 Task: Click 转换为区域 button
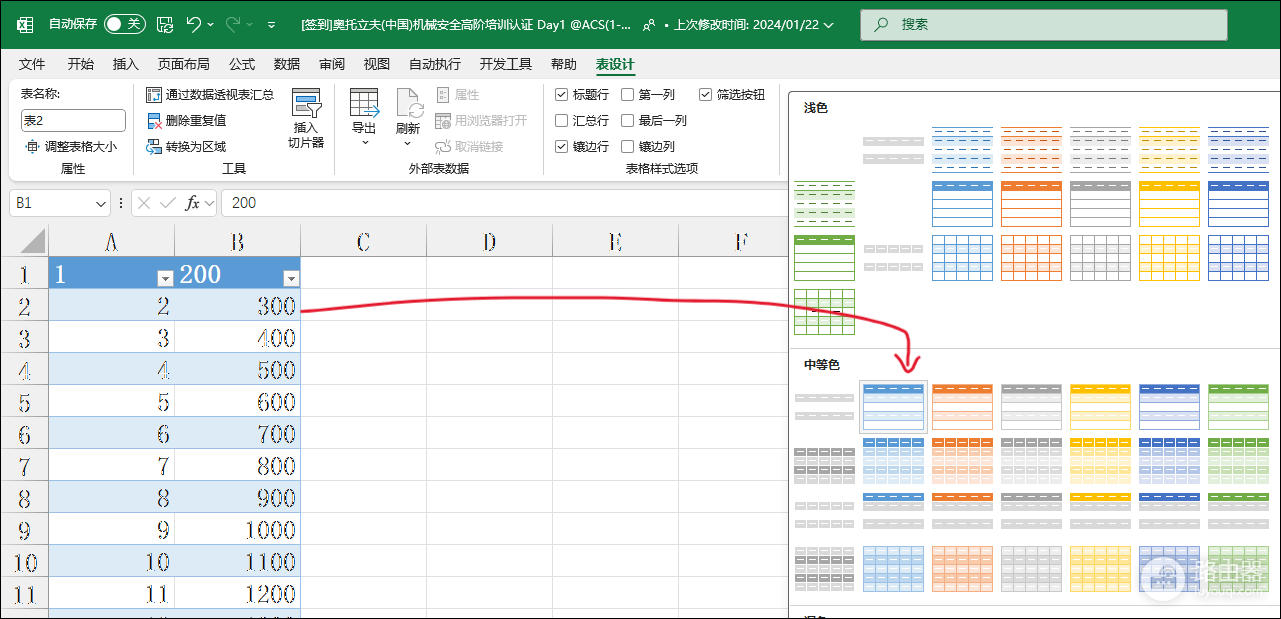coord(186,146)
